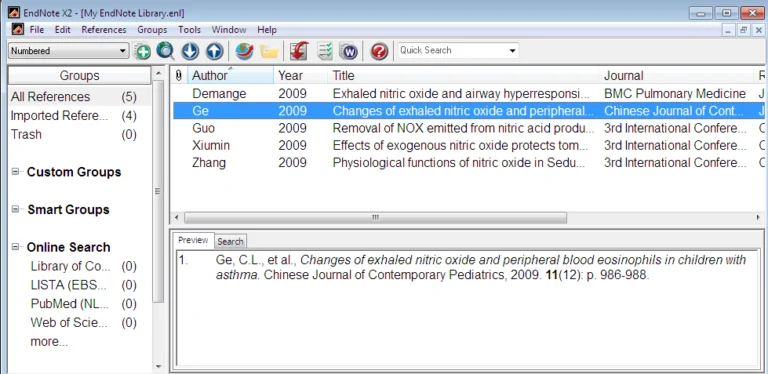Open the Tools menu
The height and width of the screenshot is (374, 768).
pos(190,30)
